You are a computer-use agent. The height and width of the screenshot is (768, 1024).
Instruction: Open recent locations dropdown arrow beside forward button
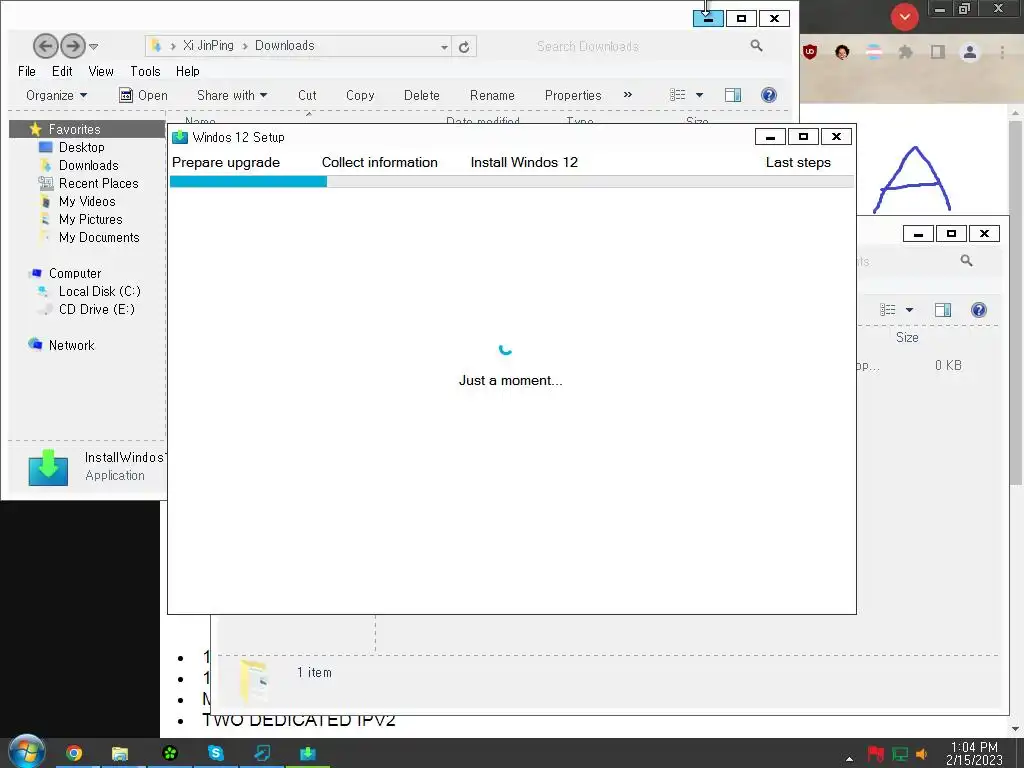tap(93, 47)
